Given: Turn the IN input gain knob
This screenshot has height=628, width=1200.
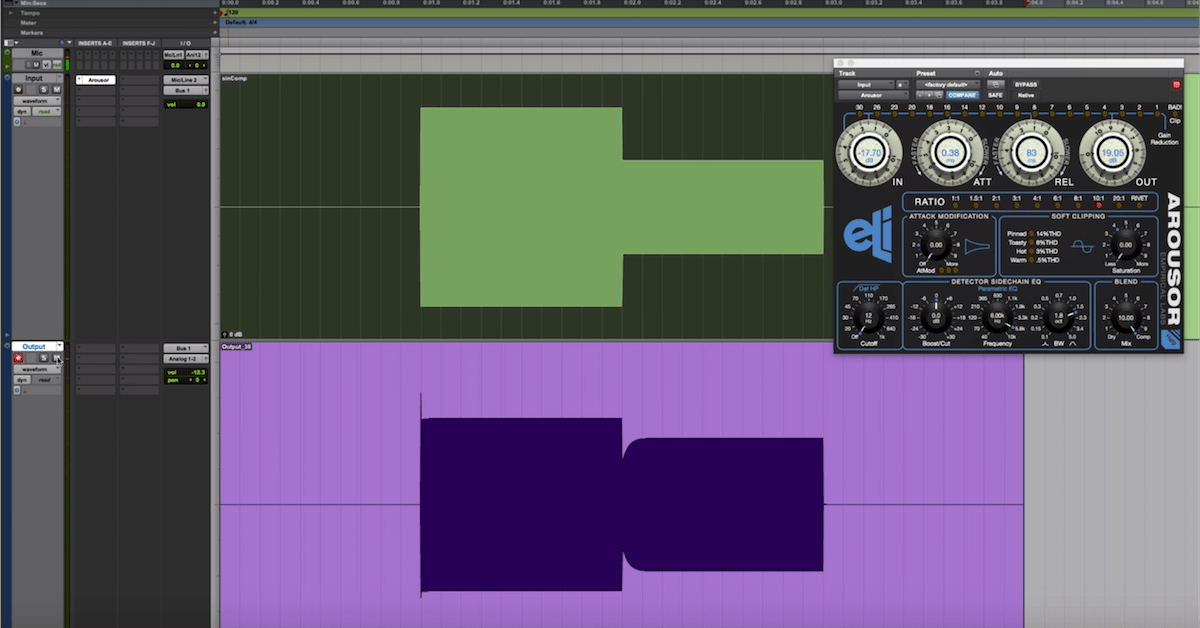Looking at the screenshot, I should click(x=867, y=154).
